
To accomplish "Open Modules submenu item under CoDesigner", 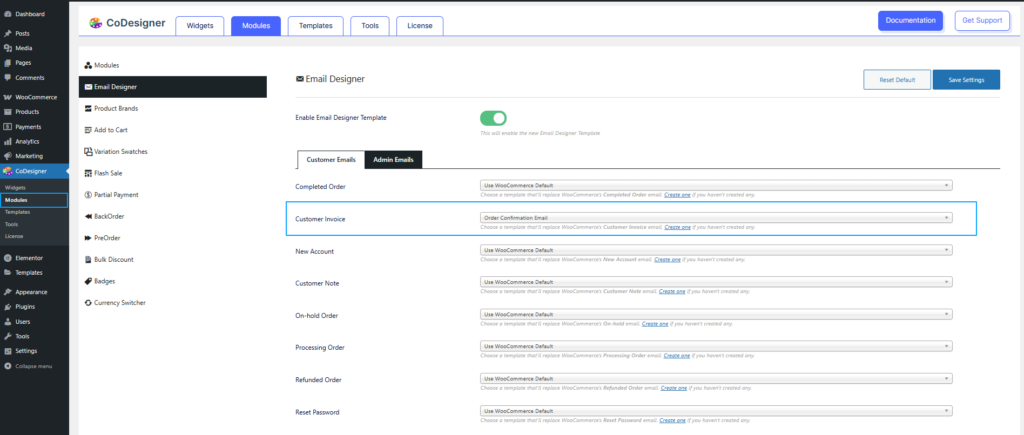I will (x=34, y=200).
